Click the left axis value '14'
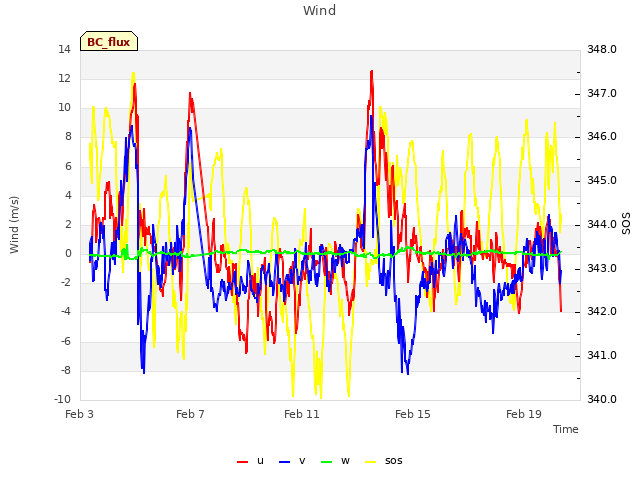Image resolution: width=640 pixels, height=480 pixels. click(64, 50)
